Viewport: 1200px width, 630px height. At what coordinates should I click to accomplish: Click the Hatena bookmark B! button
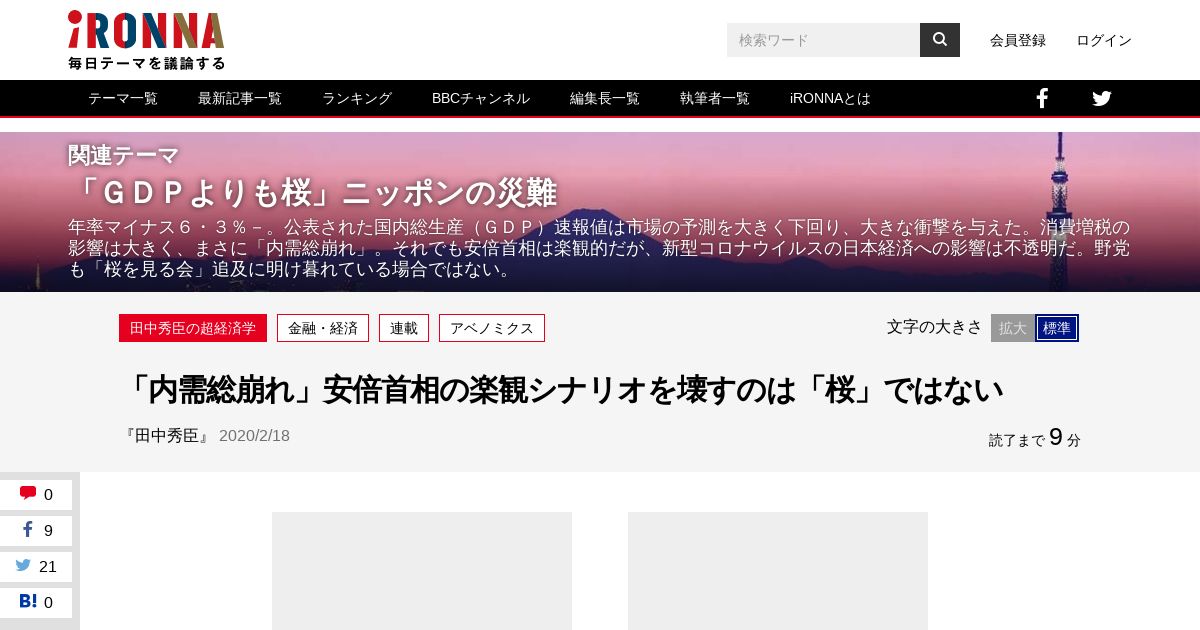(36, 602)
